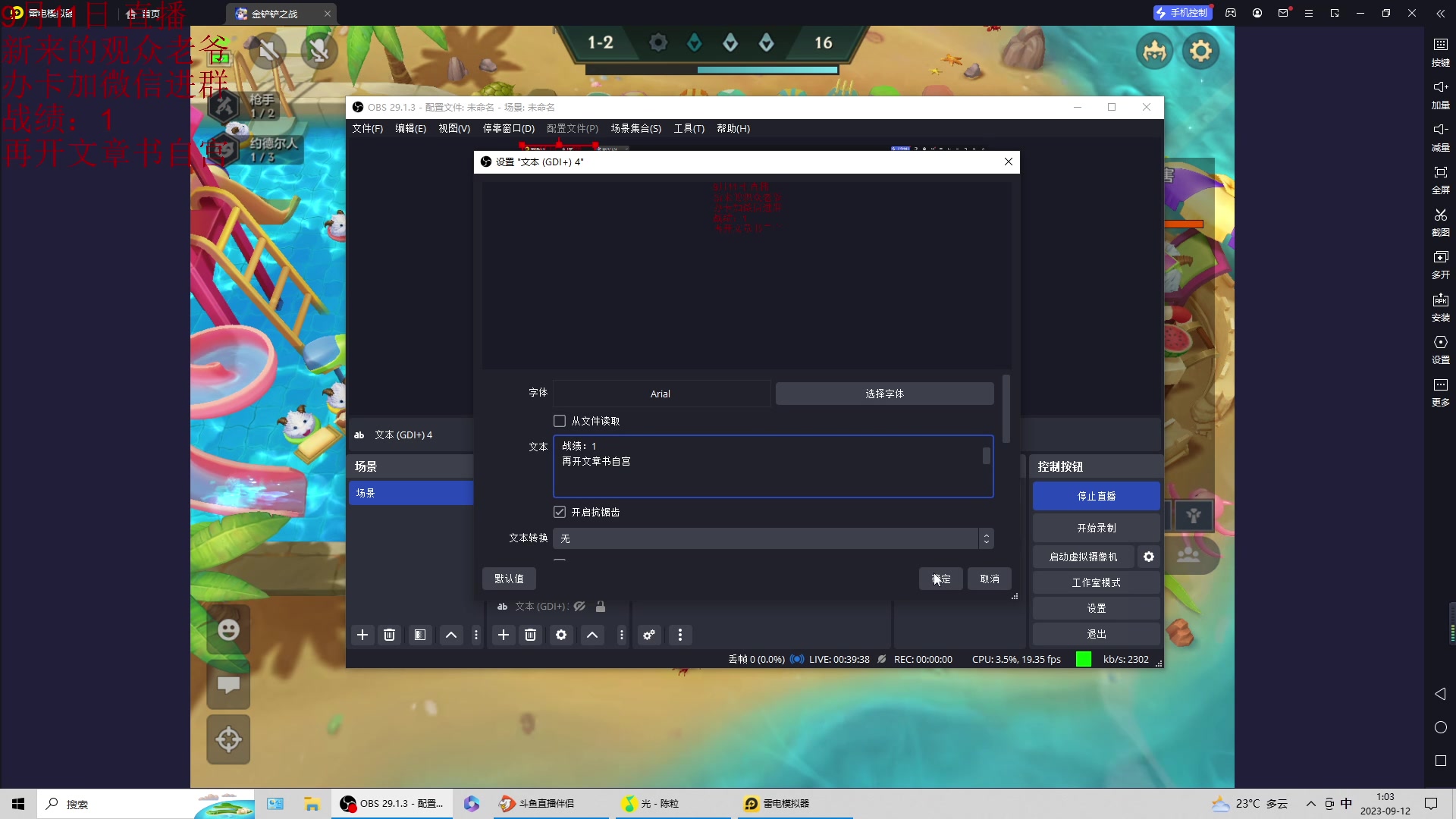Screen dimensions: 1456x819
Task: Confirm the text settings with 确定
Action: click(x=941, y=579)
